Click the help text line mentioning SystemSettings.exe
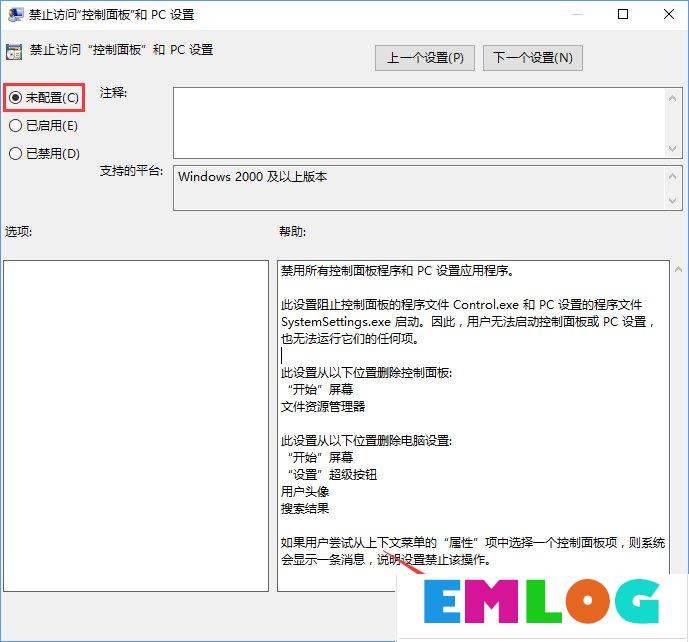 point(468,322)
